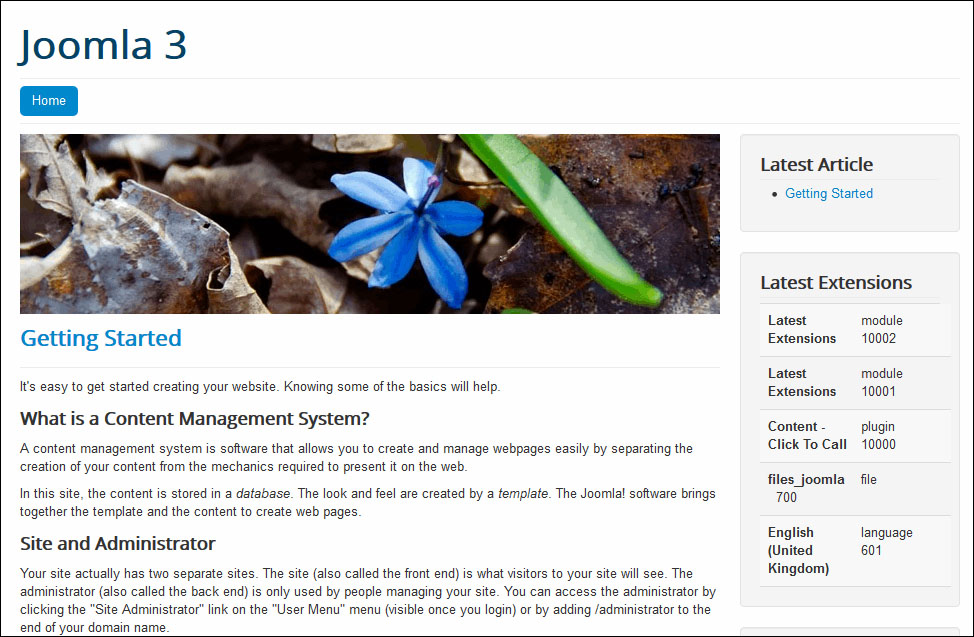The image size is (974, 637).
Task: Click the paragraph starting 'Your site actually has'
Action: point(368,600)
